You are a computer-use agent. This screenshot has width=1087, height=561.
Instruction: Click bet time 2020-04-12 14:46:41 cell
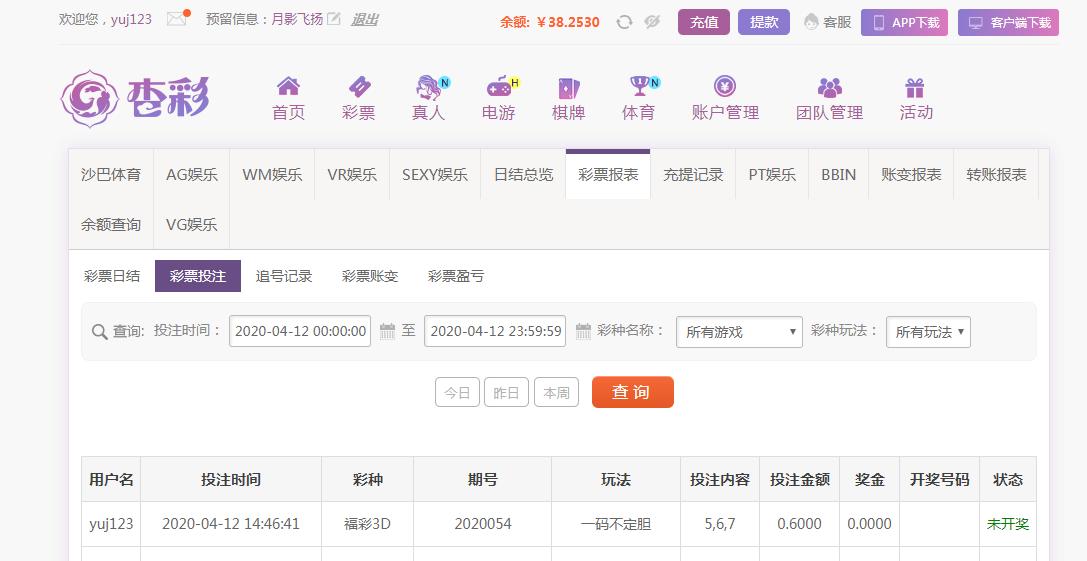tap(231, 524)
